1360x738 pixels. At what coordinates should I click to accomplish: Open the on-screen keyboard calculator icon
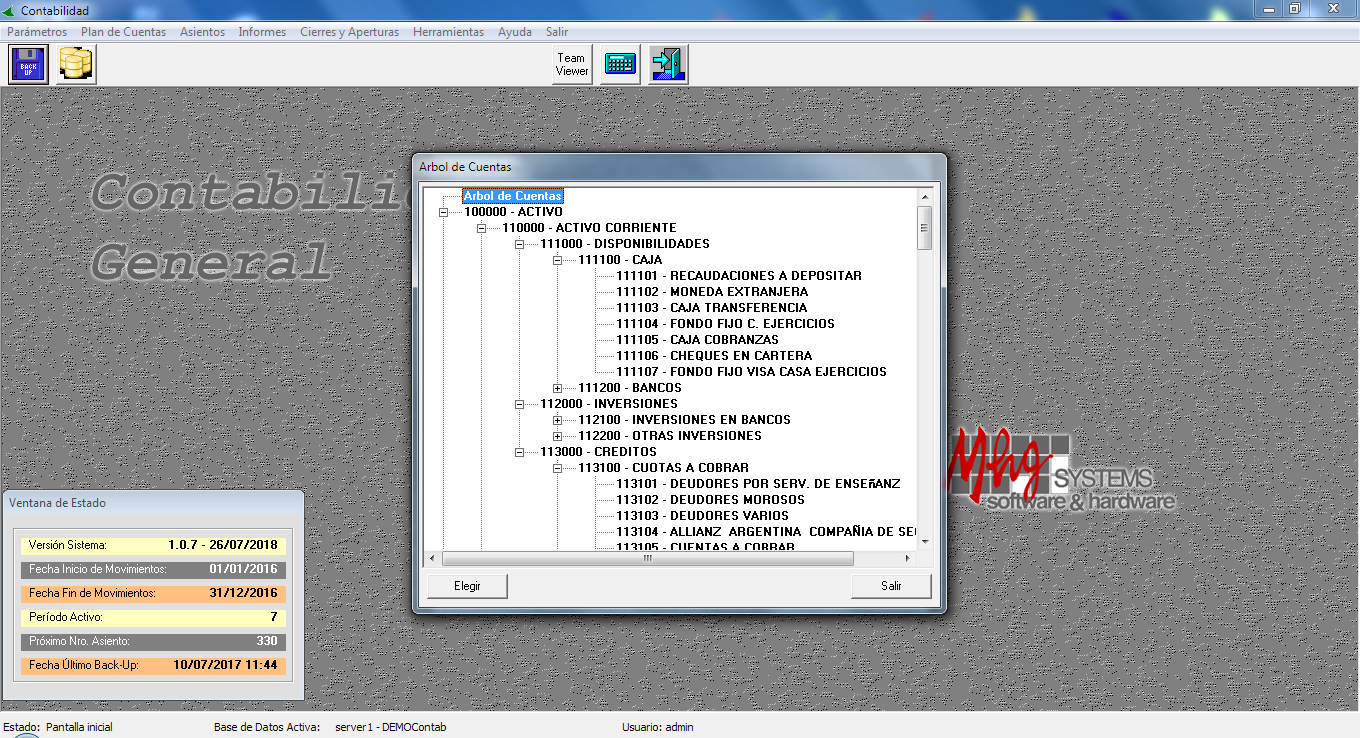[x=620, y=65]
